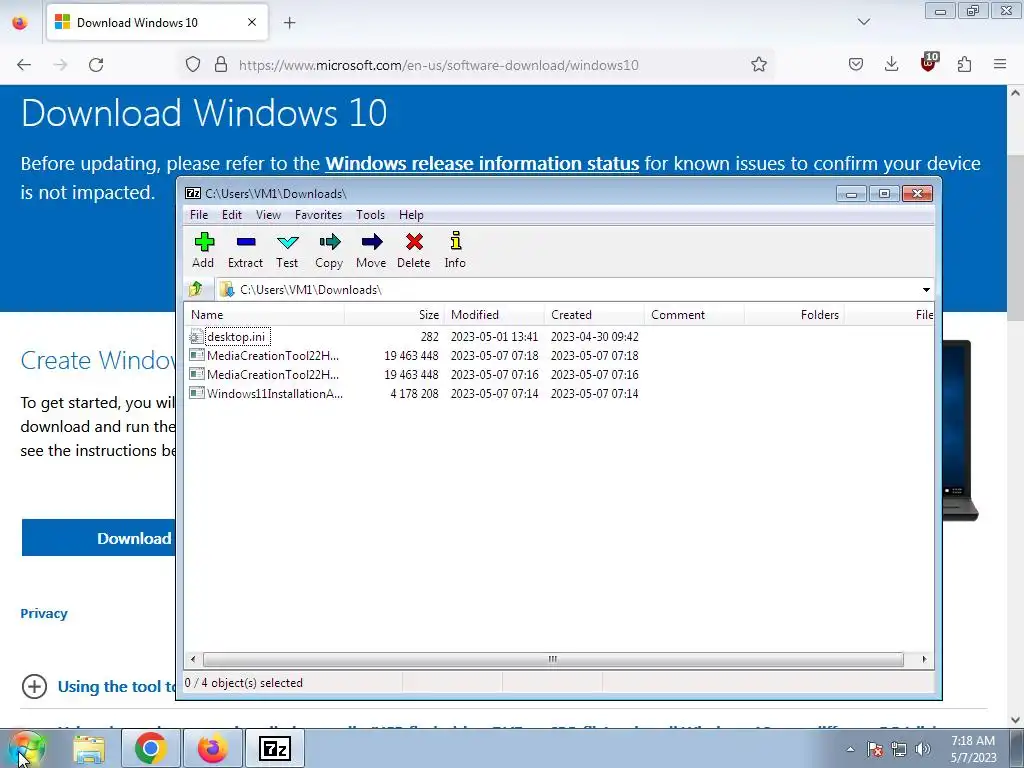The image size is (1024, 768).
Task: Open the Help menu in 7-Zip
Action: tap(411, 215)
